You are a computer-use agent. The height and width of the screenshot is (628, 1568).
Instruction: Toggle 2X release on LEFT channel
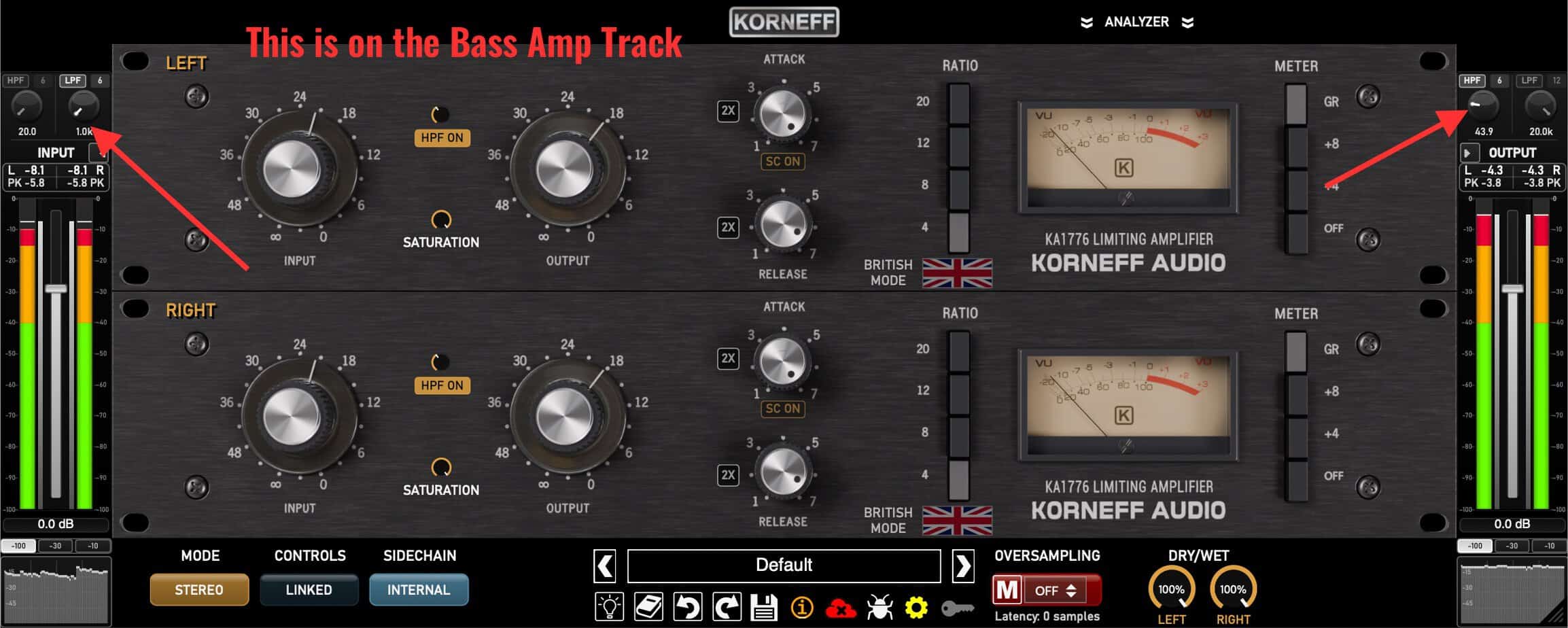[x=728, y=227]
